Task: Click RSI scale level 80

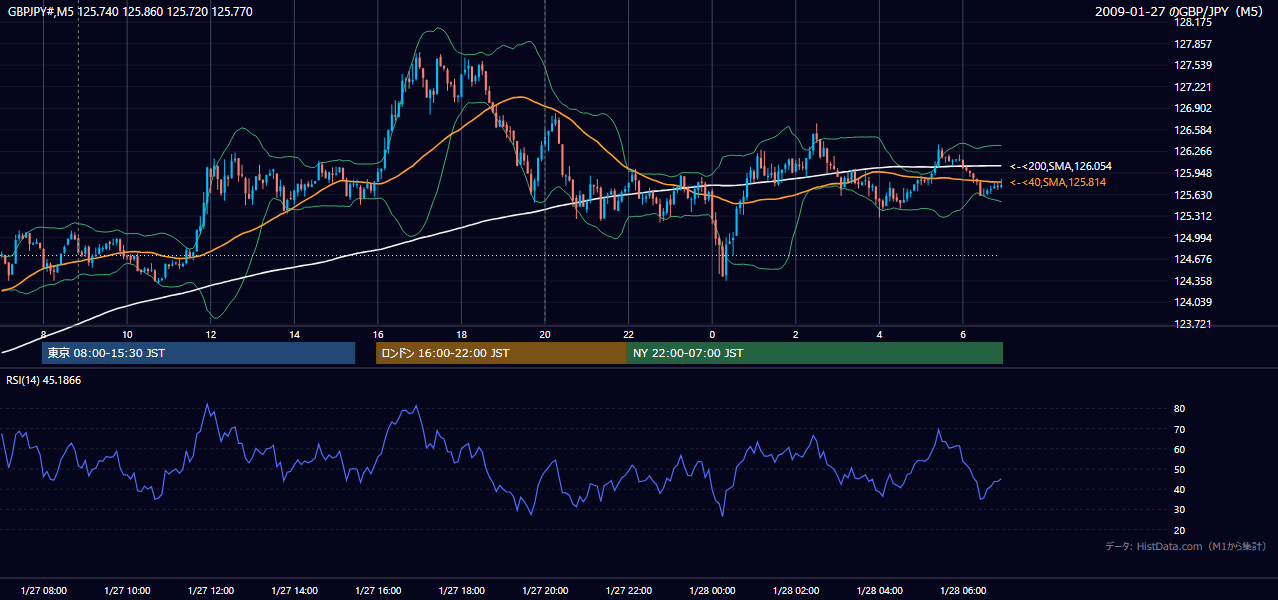Action: pyautogui.click(x=1179, y=409)
